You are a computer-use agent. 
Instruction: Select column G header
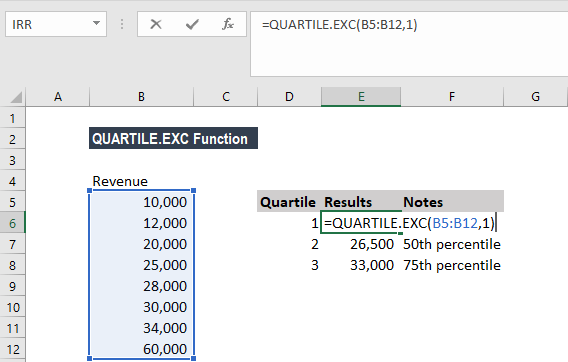point(535,97)
